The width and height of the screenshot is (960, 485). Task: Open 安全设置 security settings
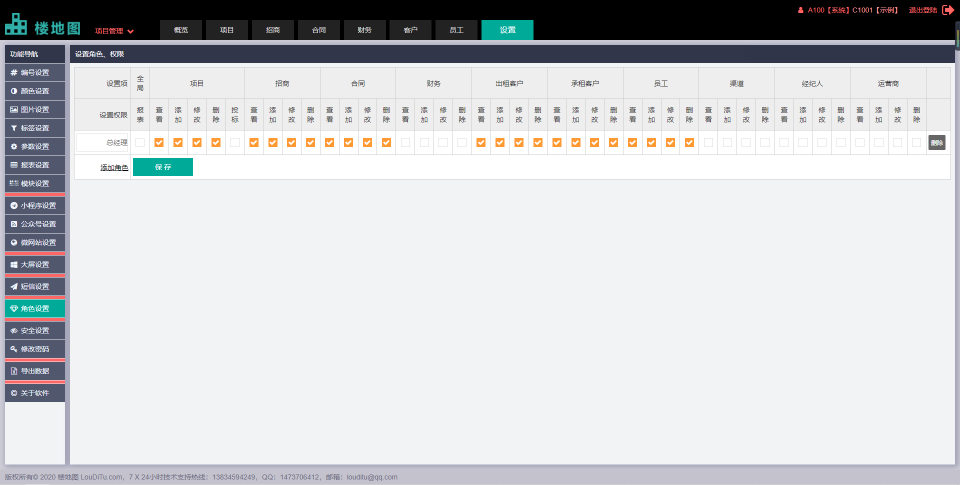(35, 330)
